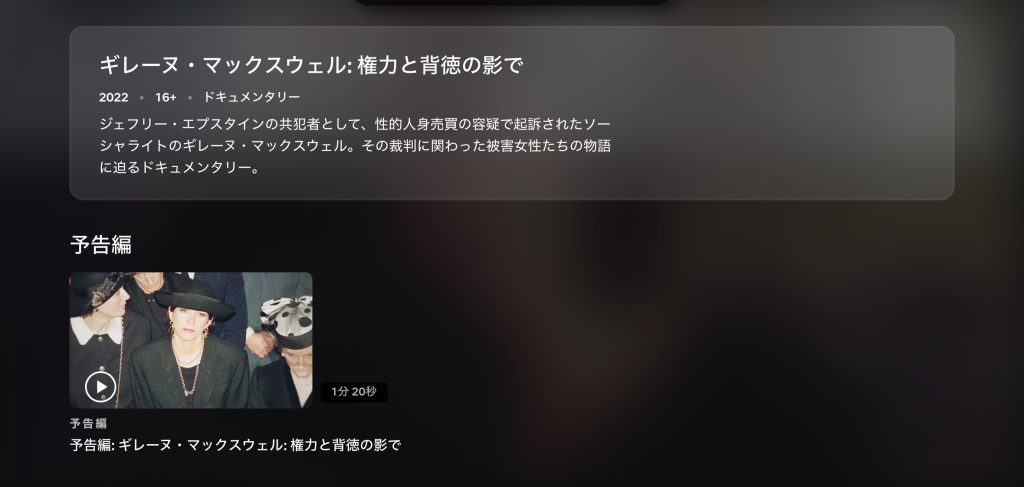The width and height of the screenshot is (1024, 487).
Task: Click the gold chain necklace in the thumbnail
Action: [188, 369]
